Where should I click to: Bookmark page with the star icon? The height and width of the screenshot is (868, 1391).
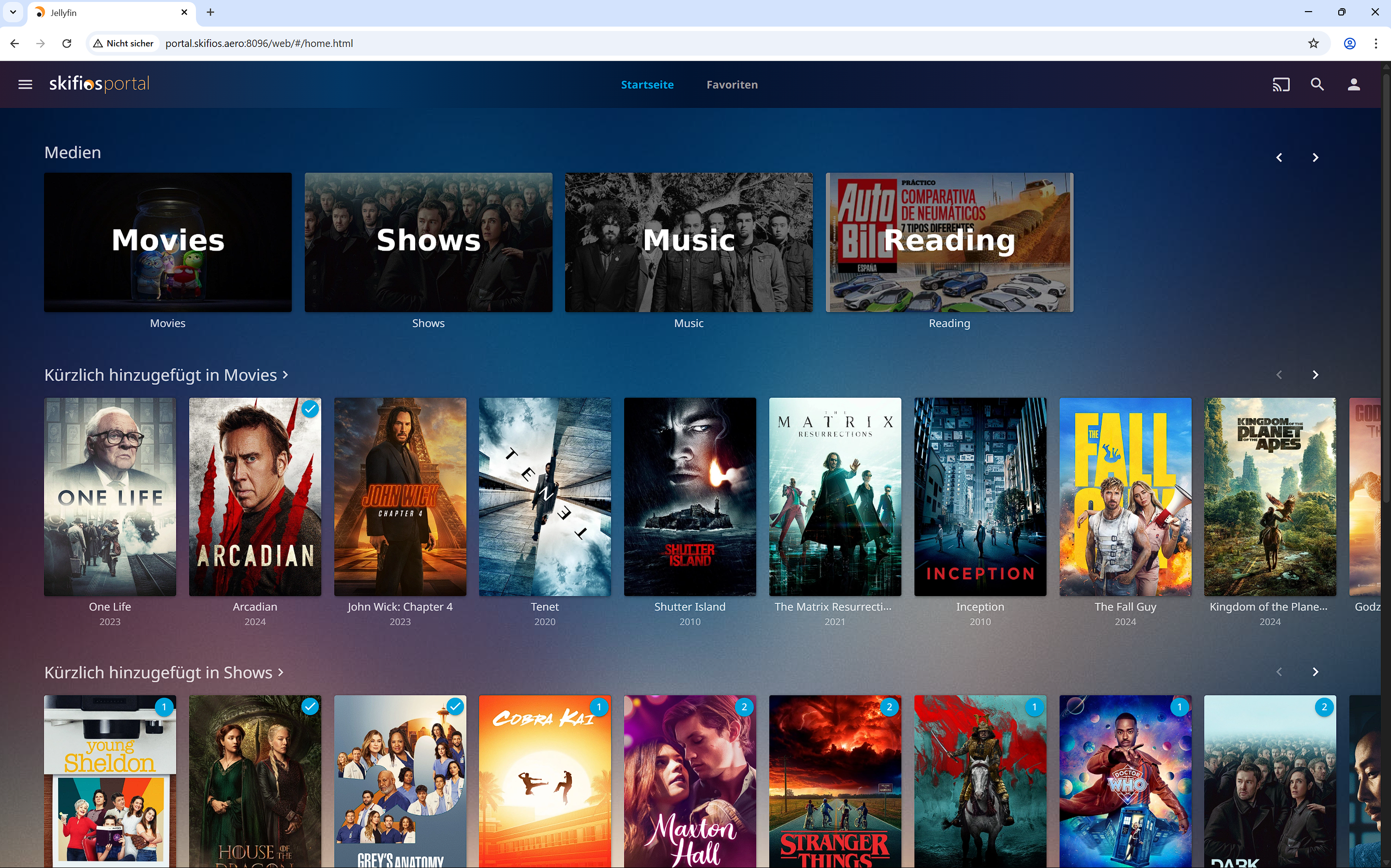point(1314,43)
